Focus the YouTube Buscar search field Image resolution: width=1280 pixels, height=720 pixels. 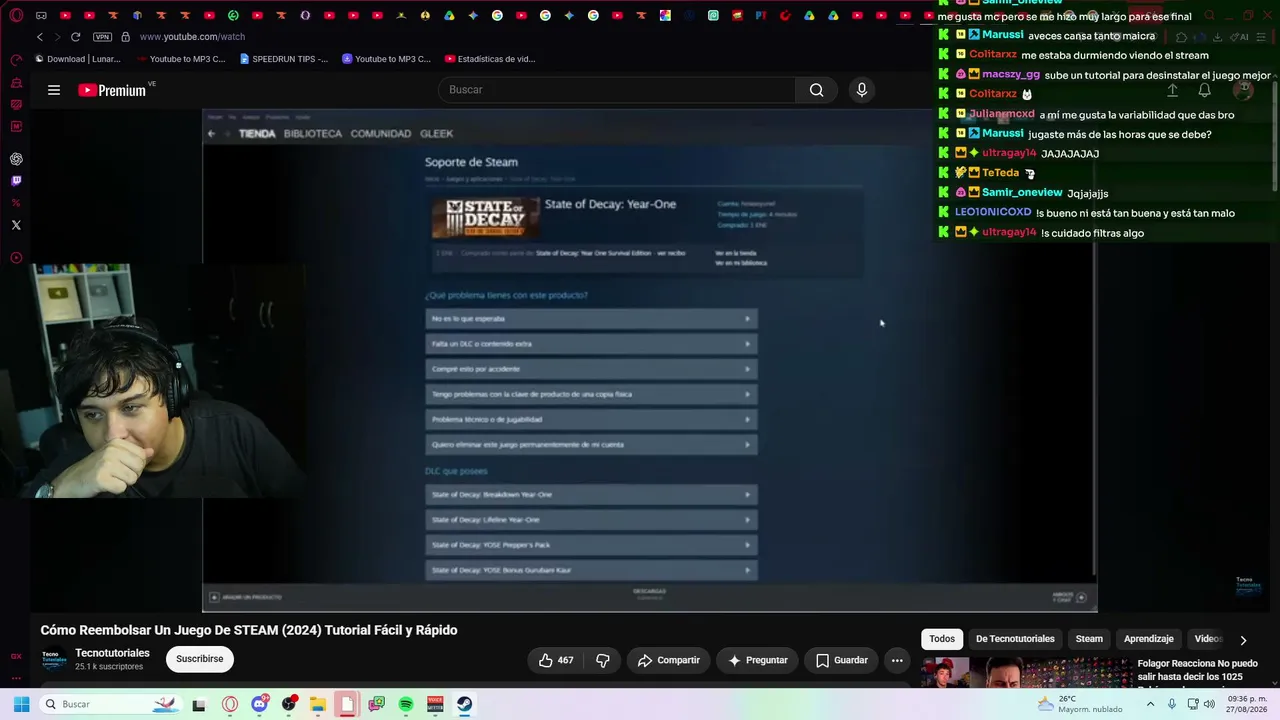617,90
